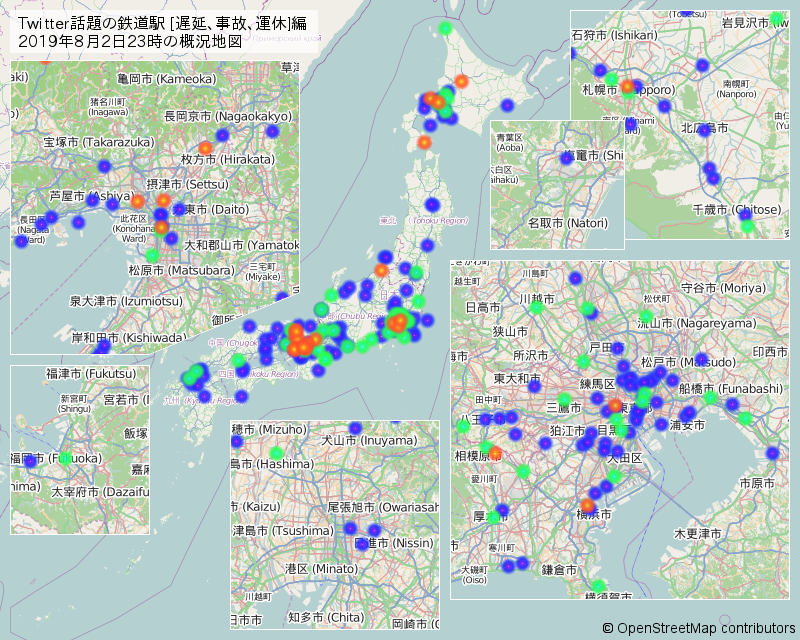This screenshot has height=640, width=800.
Task: Click the '長岡京市 (Nagaokakyo)' label
Action: pyautogui.click(x=228, y=116)
